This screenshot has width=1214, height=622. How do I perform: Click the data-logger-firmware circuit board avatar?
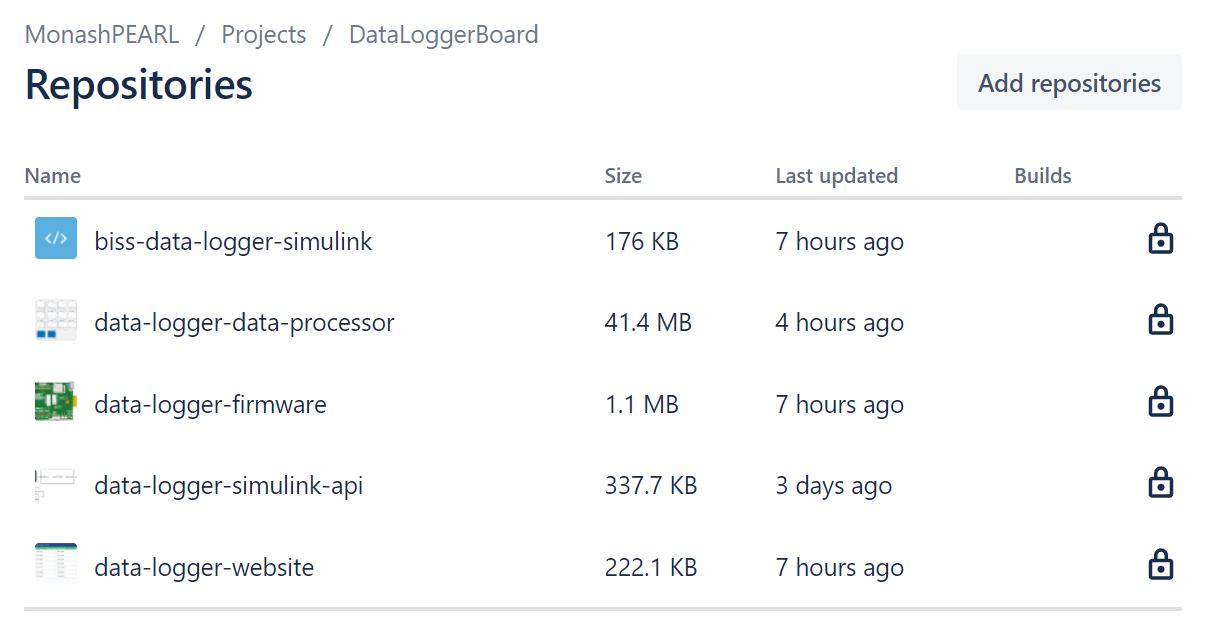point(56,402)
